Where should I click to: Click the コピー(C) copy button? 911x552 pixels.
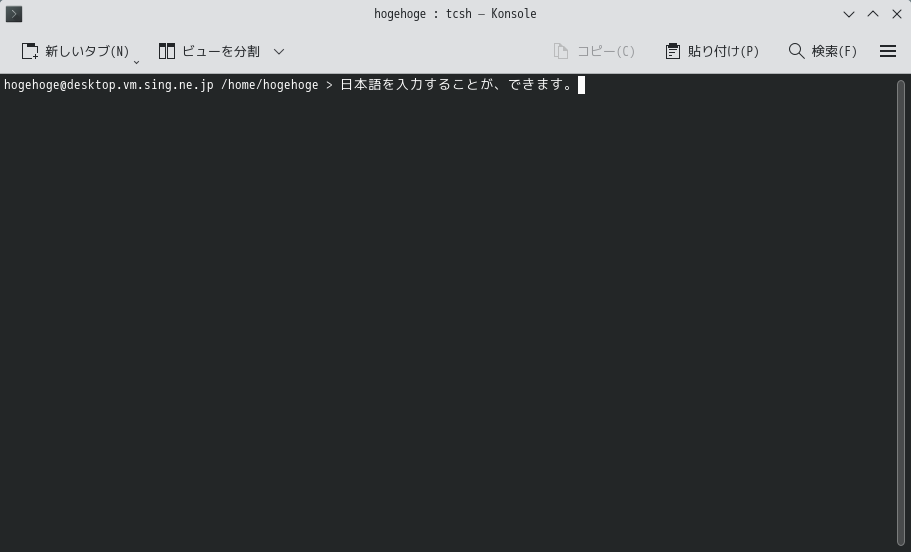[594, 51]
